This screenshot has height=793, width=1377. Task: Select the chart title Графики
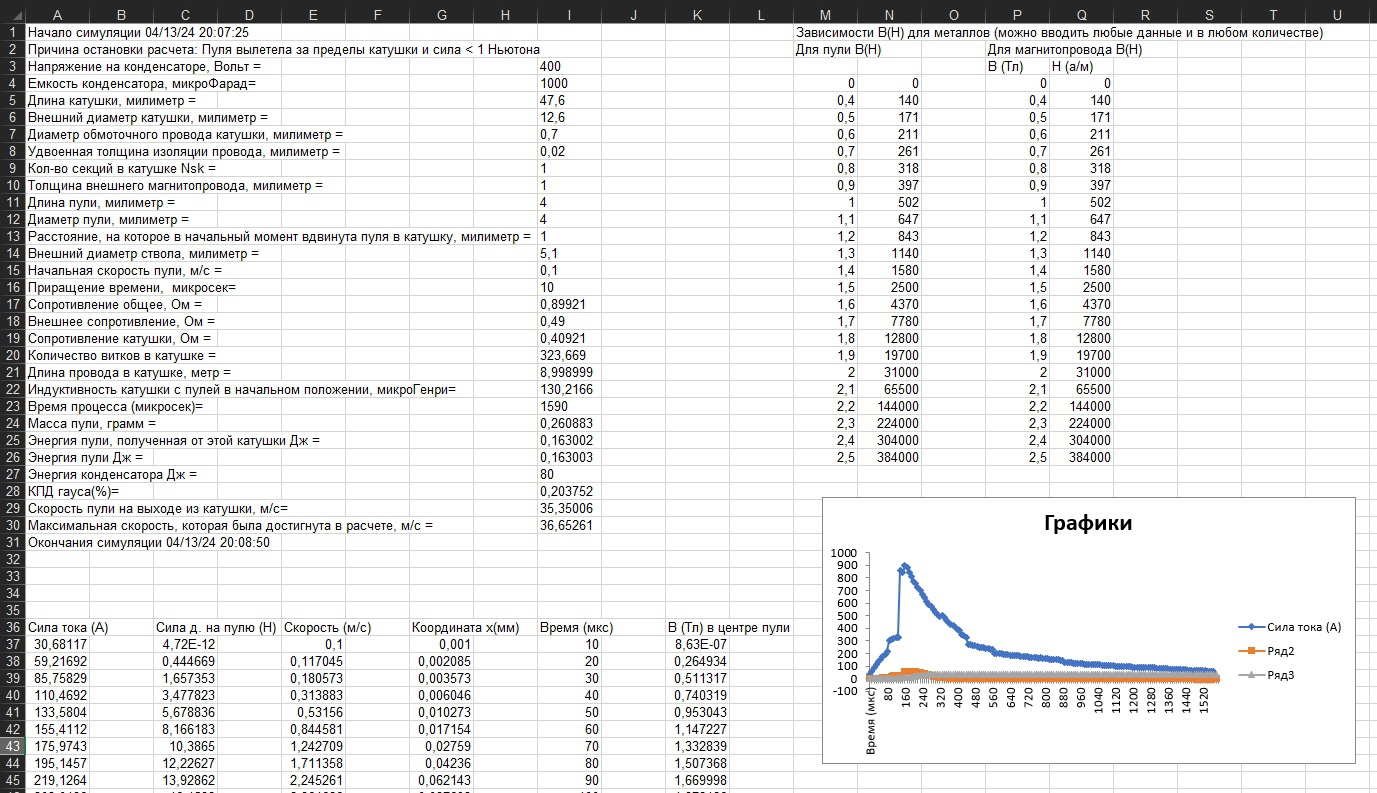click(x=1087, y=523)
